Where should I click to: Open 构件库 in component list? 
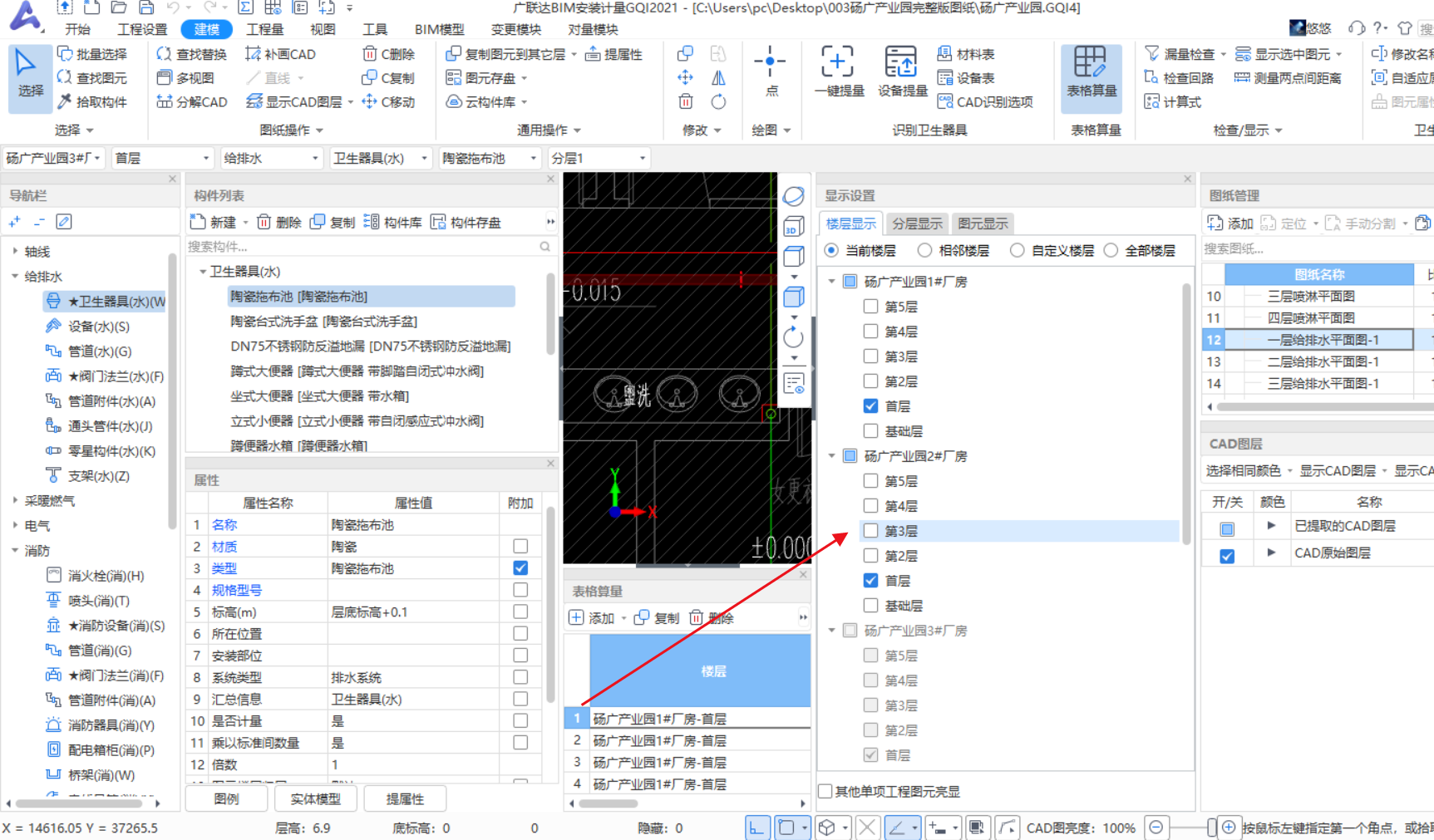[393, 223]
